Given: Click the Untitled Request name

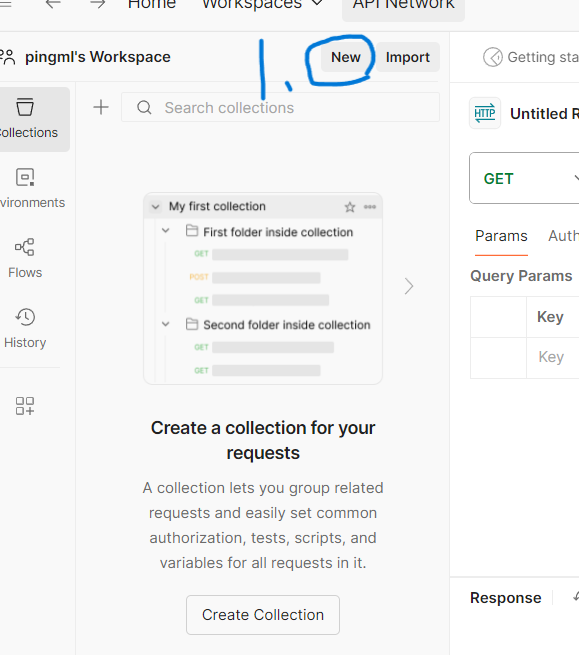Looking at the screenshot, I should coord(544,114).
